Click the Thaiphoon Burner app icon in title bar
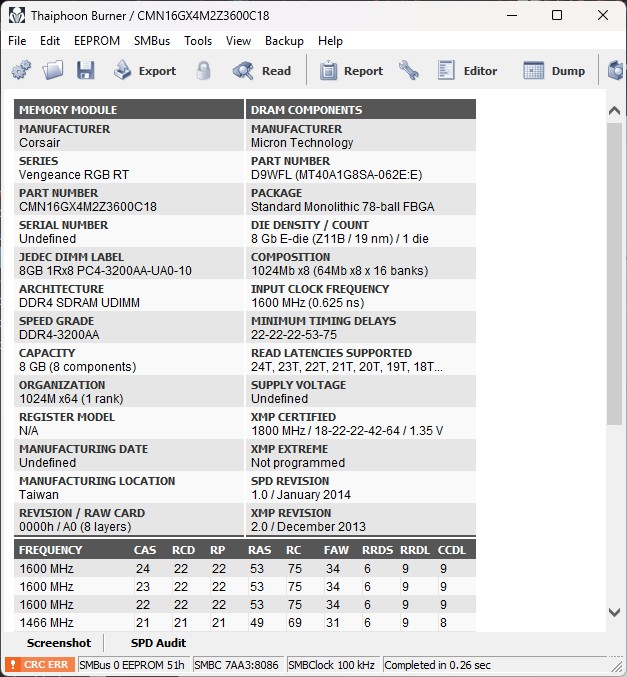Screen dimensions: 627x677 tap(17, 16)
